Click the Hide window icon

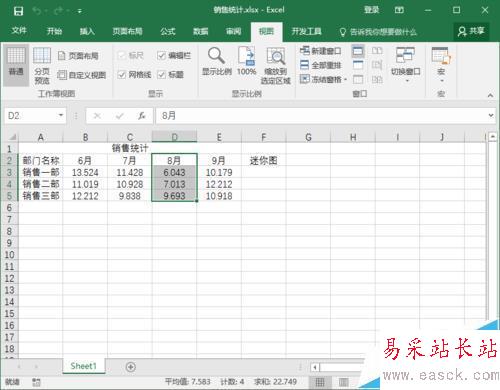tap(358, 65)
